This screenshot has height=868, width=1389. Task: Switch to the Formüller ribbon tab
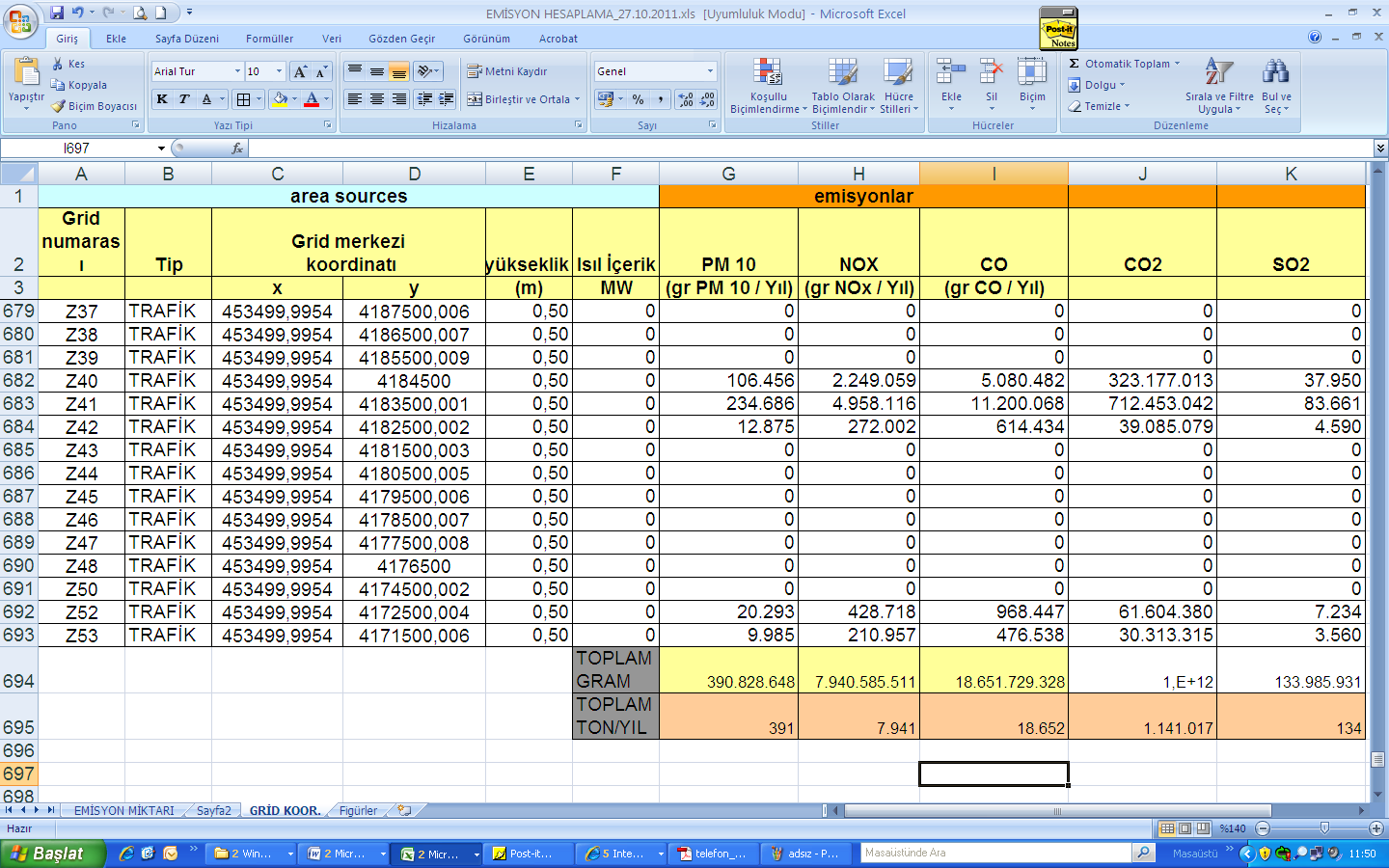269,39
